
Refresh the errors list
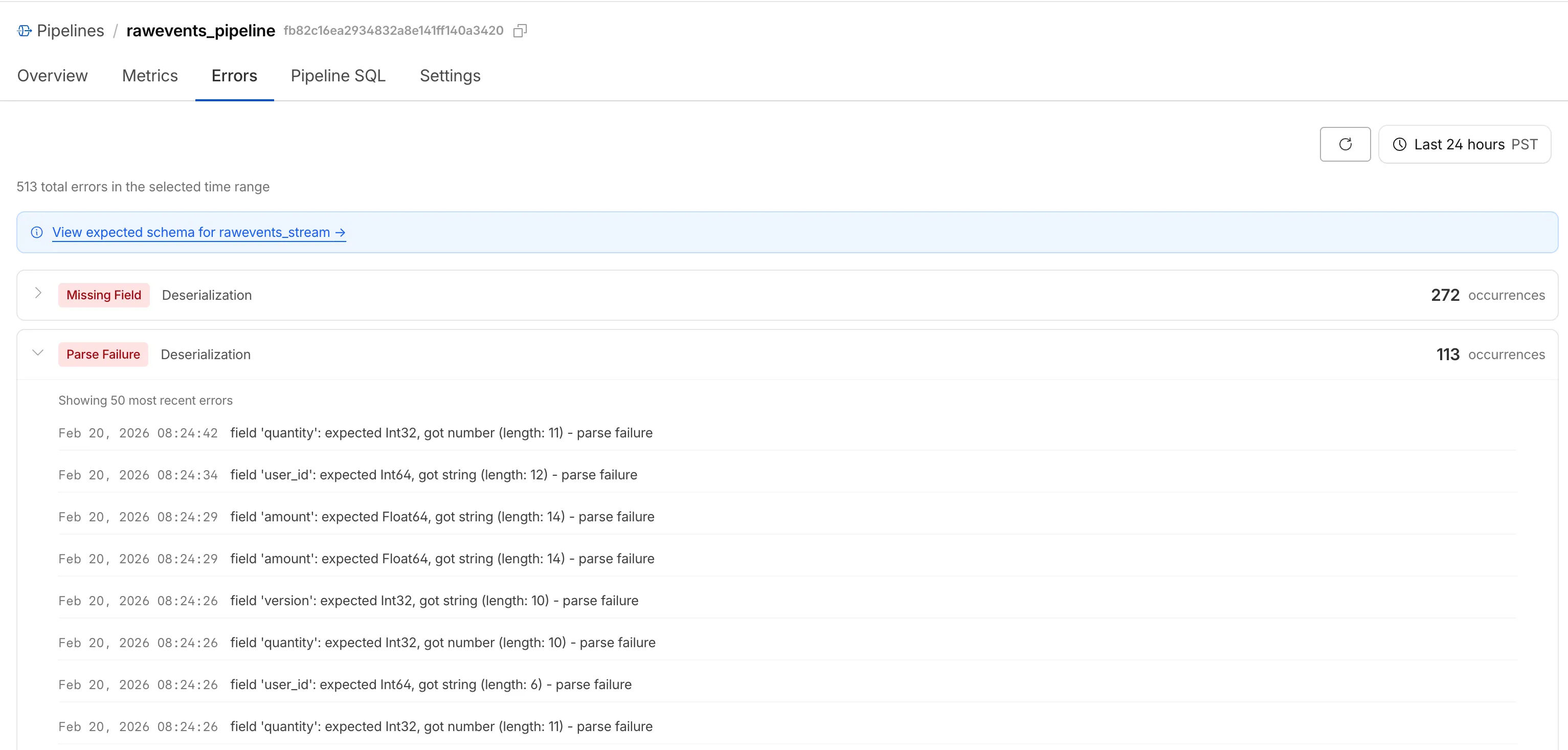1345,144
